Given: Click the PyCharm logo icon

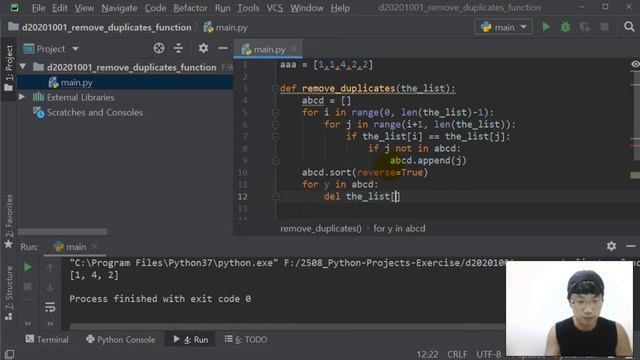Looking at the screenshot, I should click(14, 7).
